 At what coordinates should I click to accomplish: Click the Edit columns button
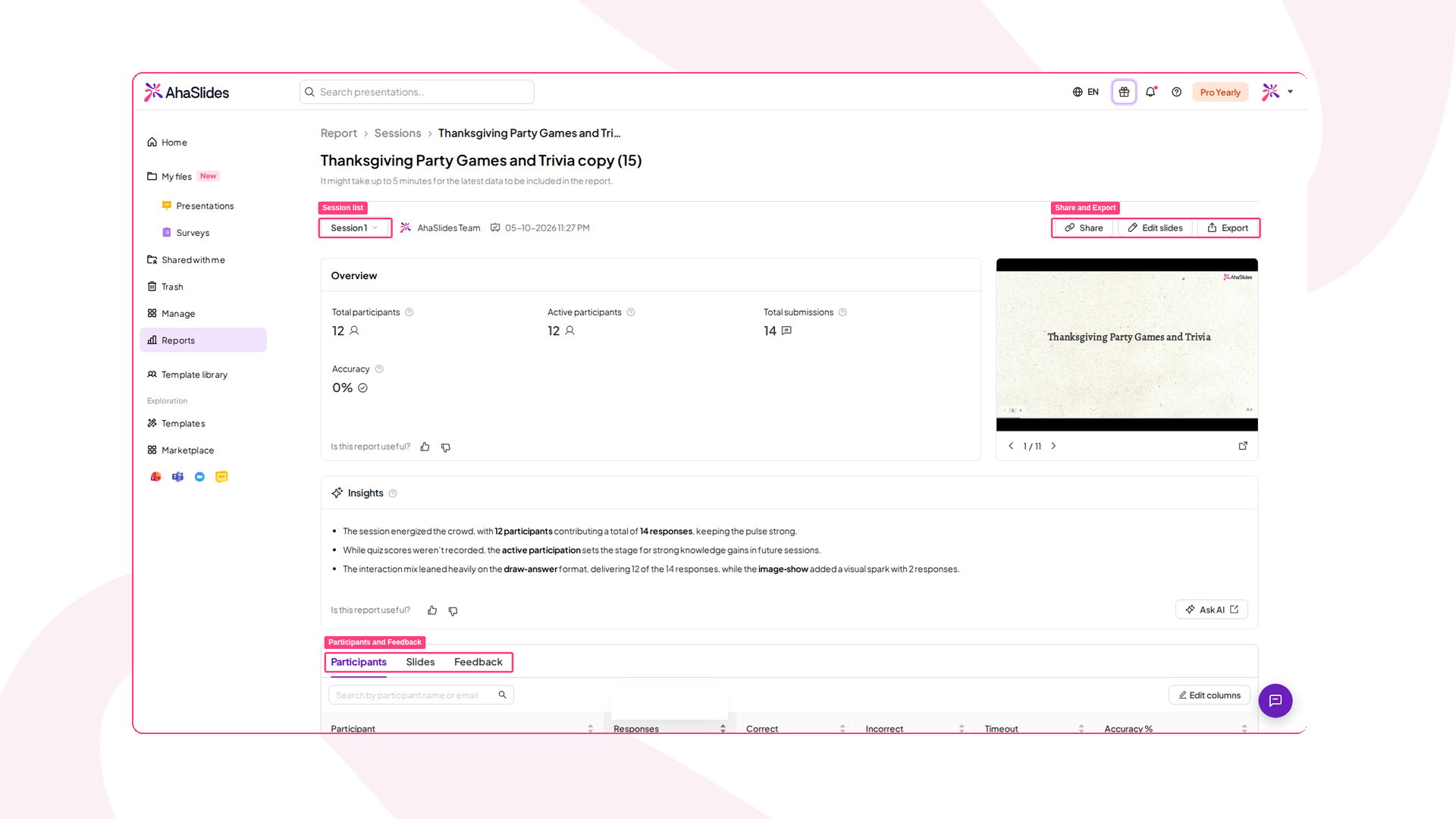pos(1210,695)
